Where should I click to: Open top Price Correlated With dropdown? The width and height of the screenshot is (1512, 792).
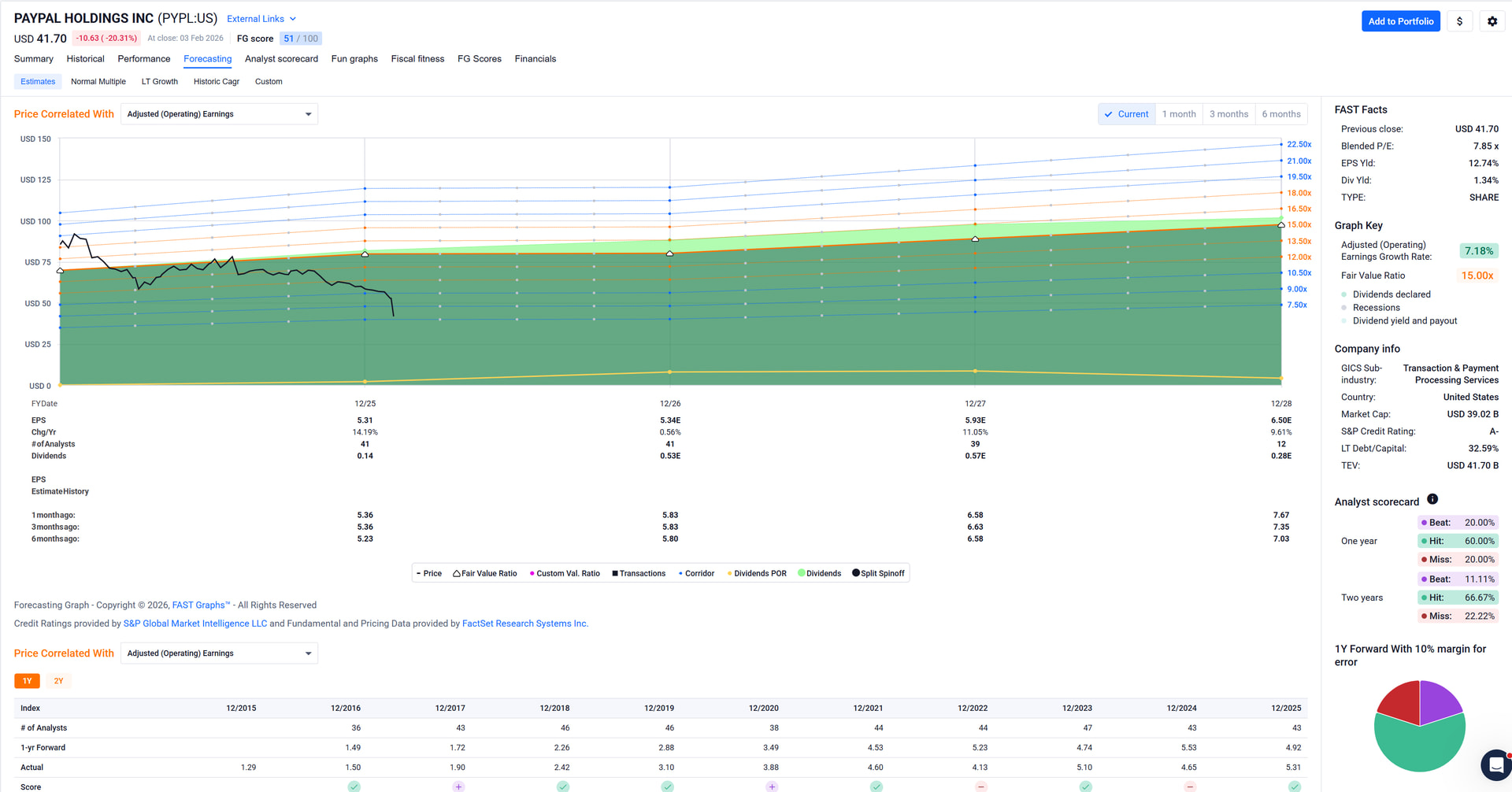[219, 114]
